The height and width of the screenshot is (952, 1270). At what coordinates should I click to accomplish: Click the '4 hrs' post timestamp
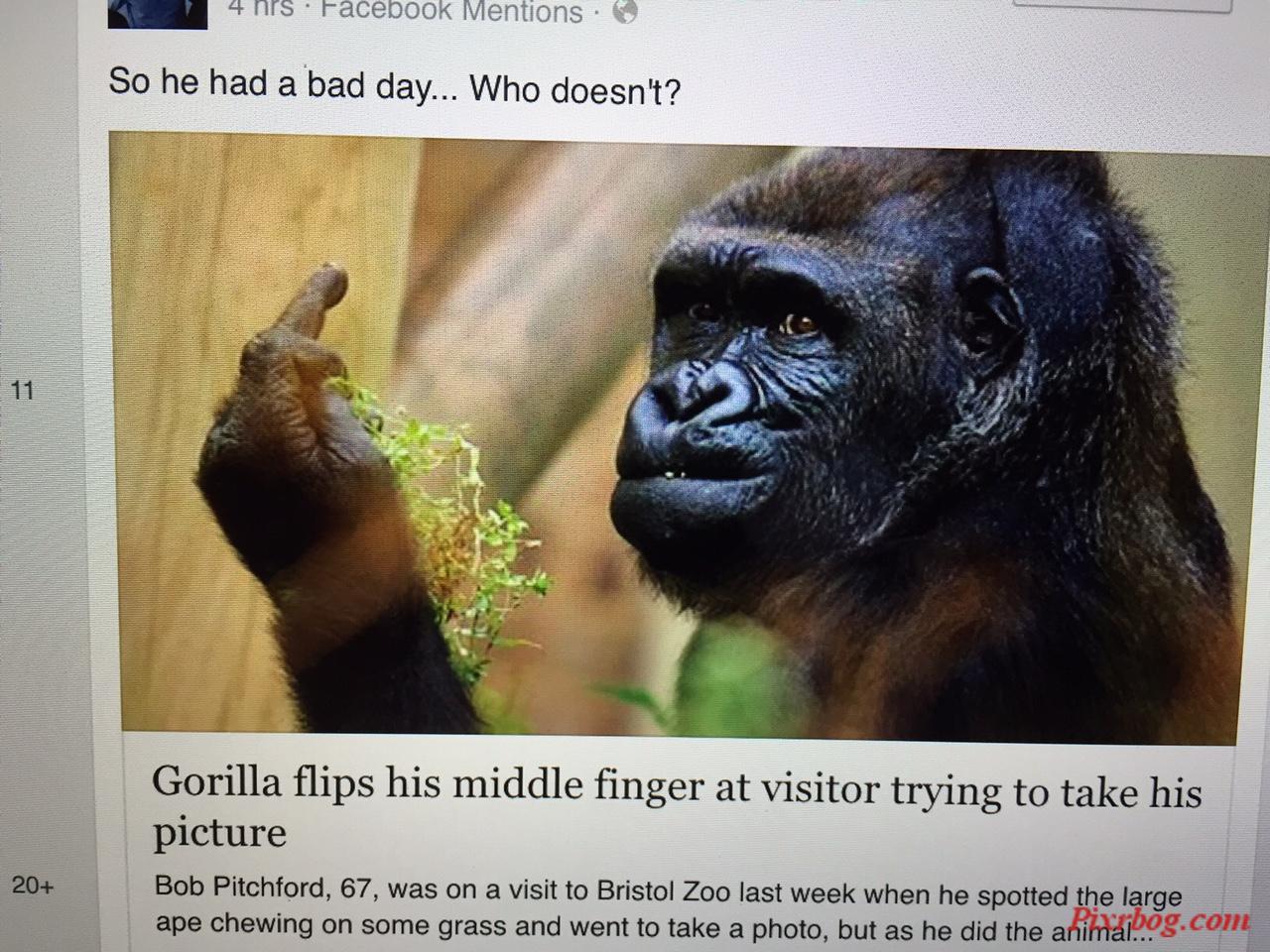[260, 10]
